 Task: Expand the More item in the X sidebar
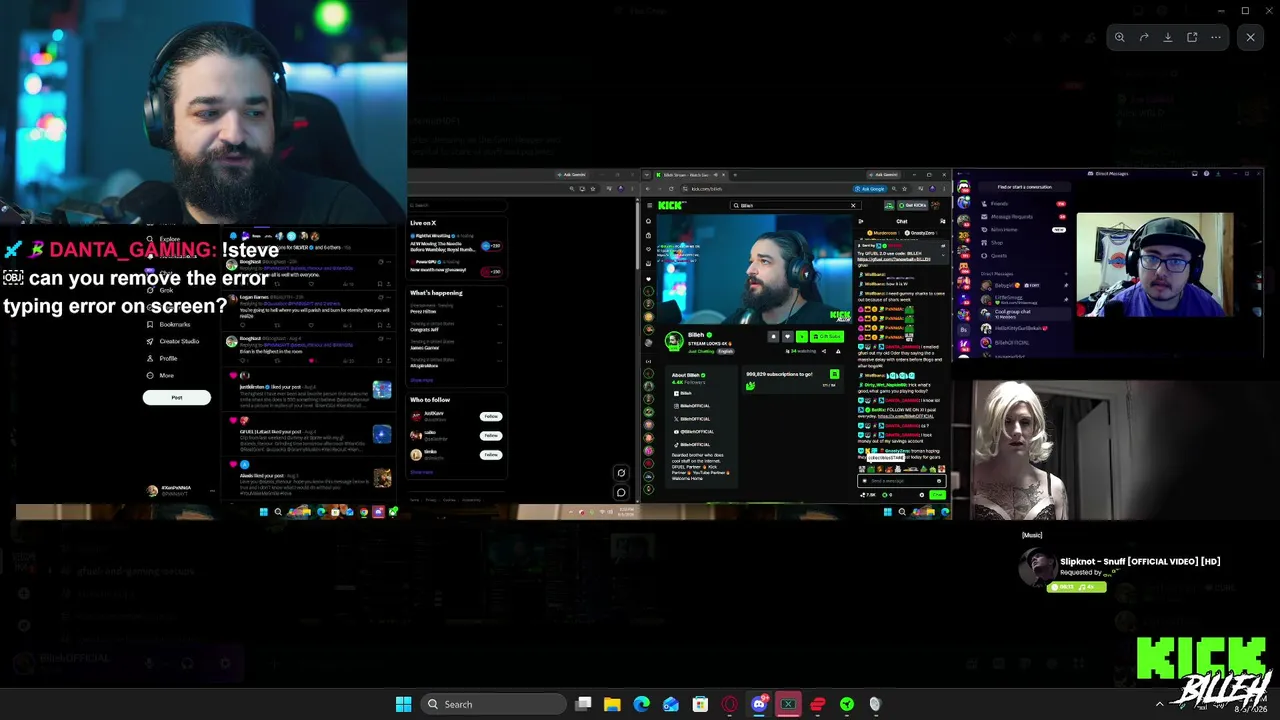tap(160, 375)
